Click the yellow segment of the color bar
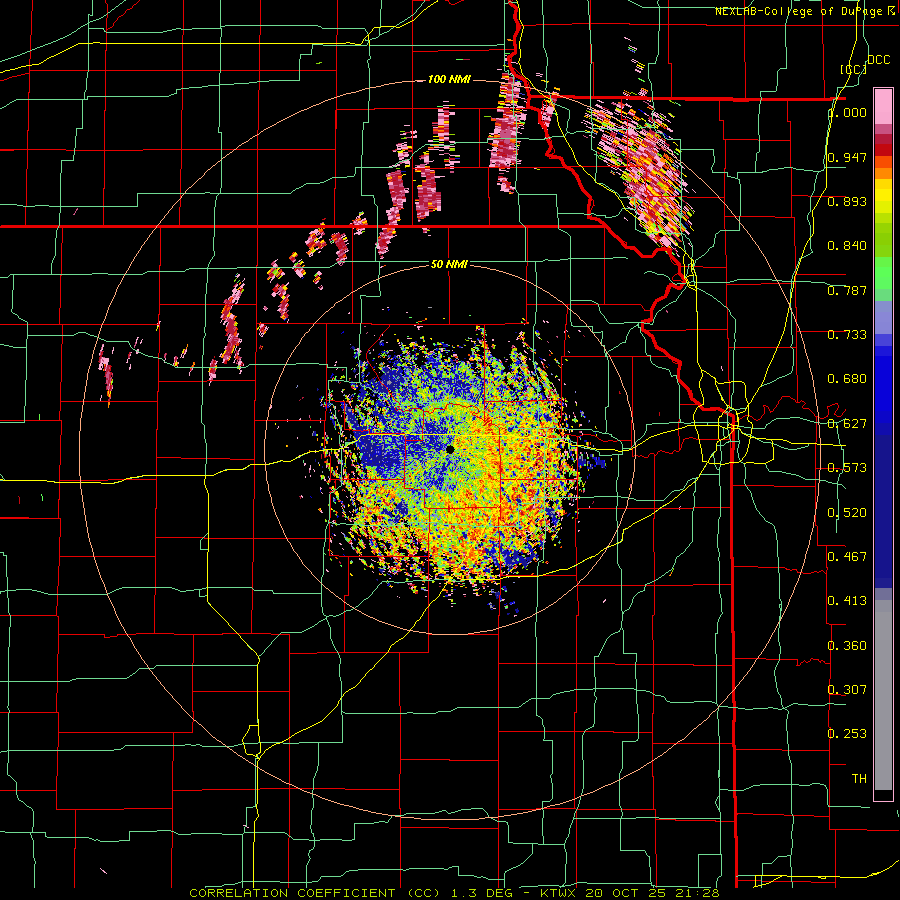Image resolution: width=900 pixels, height=900 pixels. (x=883, y=196)
